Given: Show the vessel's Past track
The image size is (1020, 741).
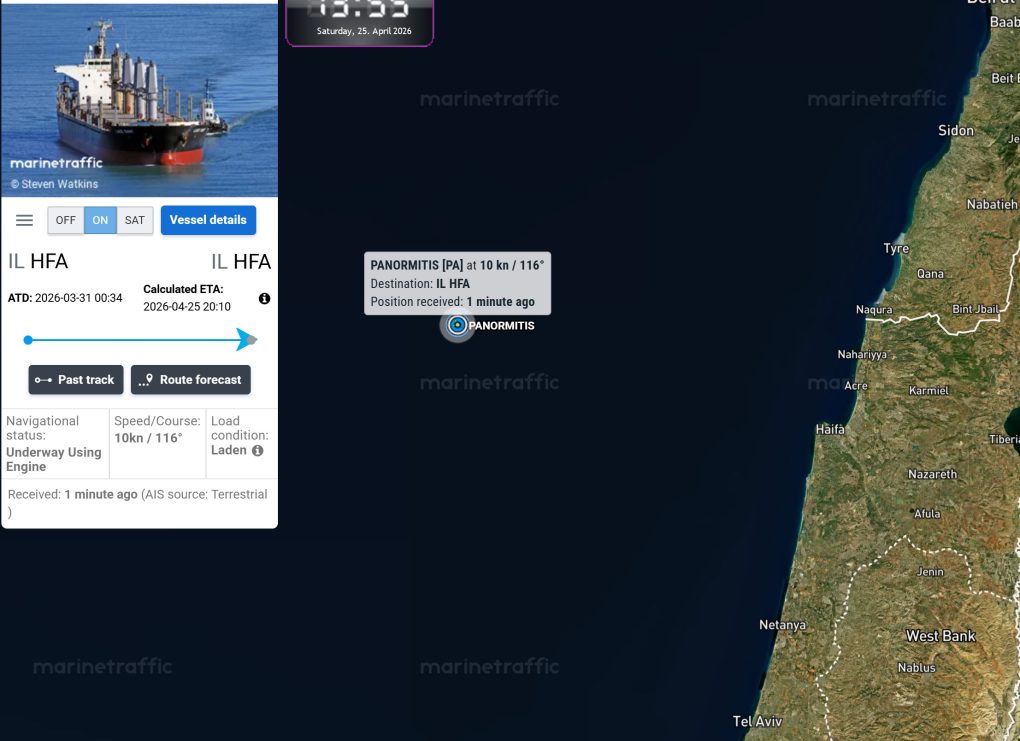Looking at the screenshot, I should (x=75, y=380).
